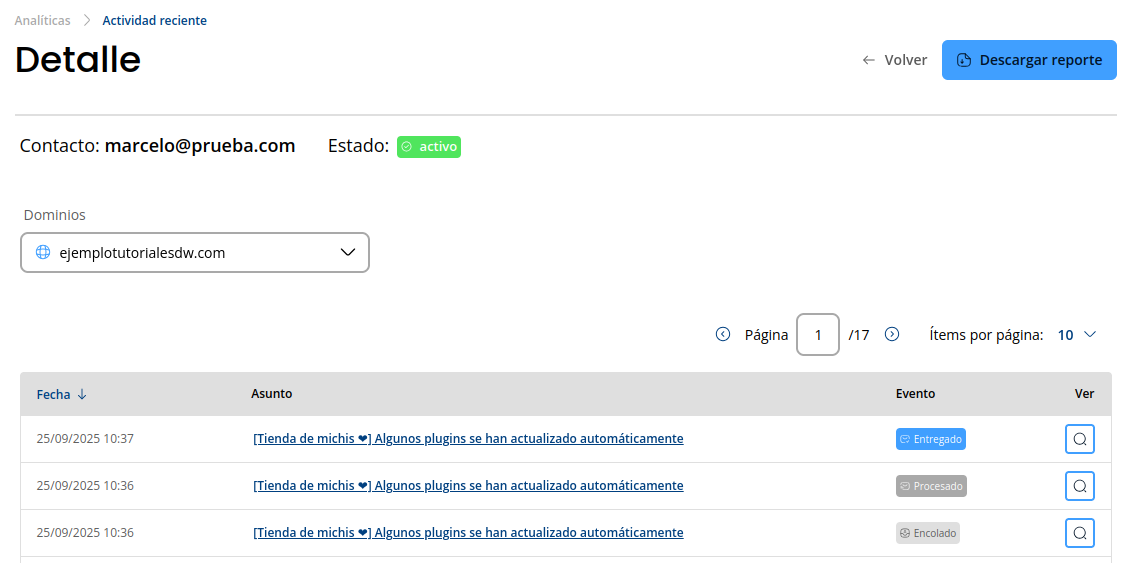
Task: Expand the Dominios dropdown chevron
Action: (348, 253)
